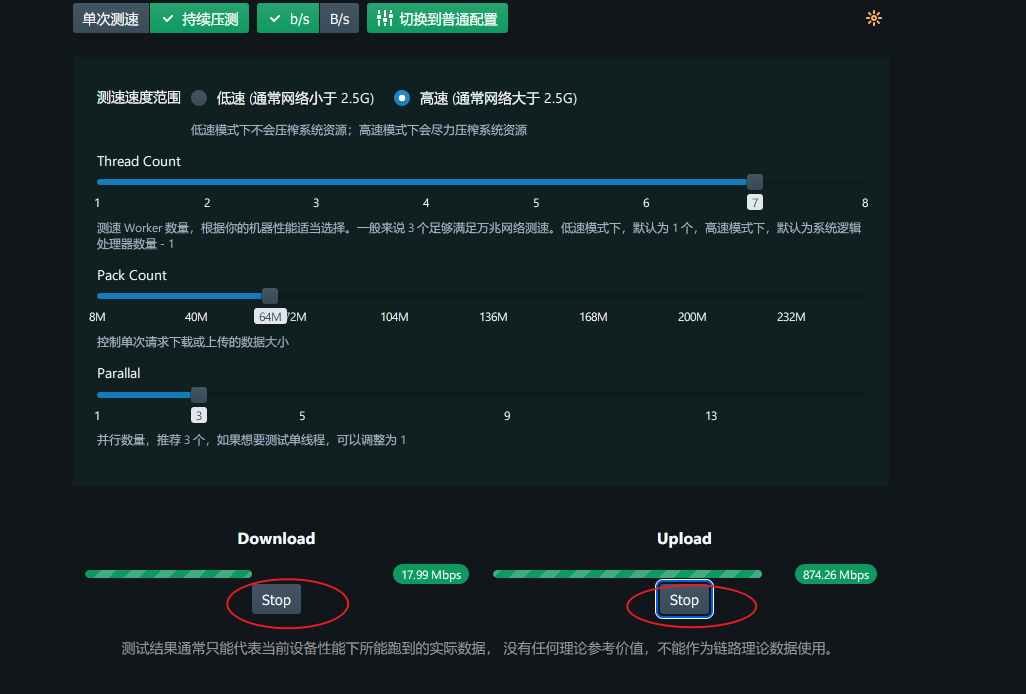Viewport: 1026px width, 694px height.
Task: Click the 874.26 Mbps upload speed badge
Action: point(836,574)
